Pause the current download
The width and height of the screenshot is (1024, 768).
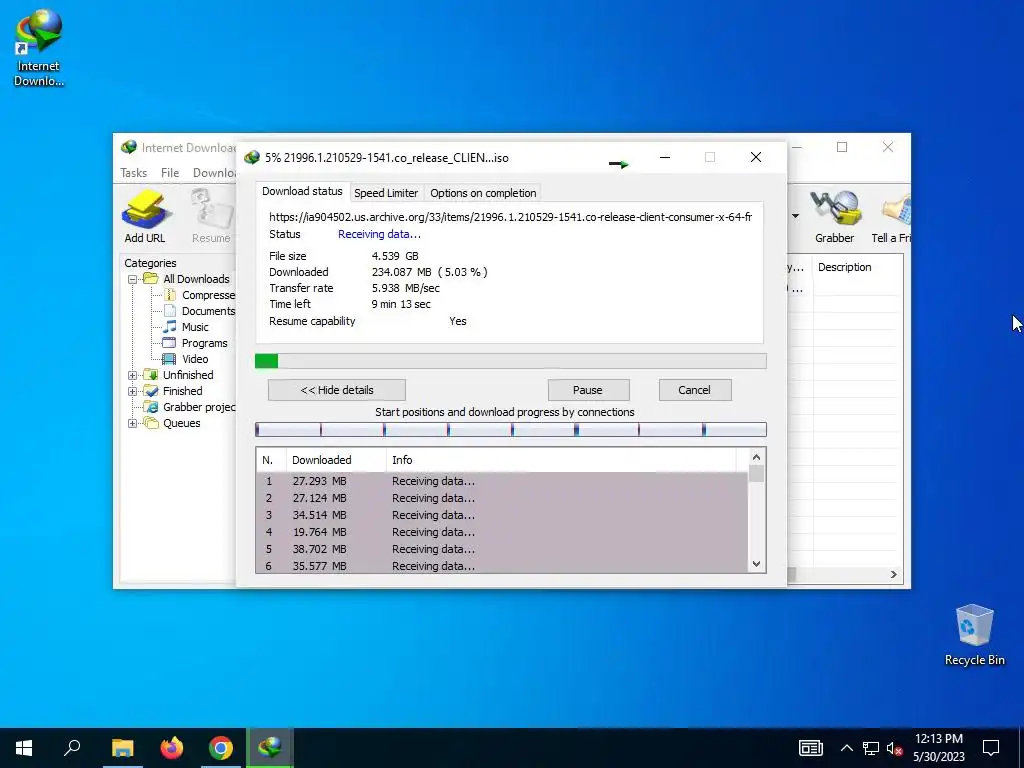(x=588, y=390)
